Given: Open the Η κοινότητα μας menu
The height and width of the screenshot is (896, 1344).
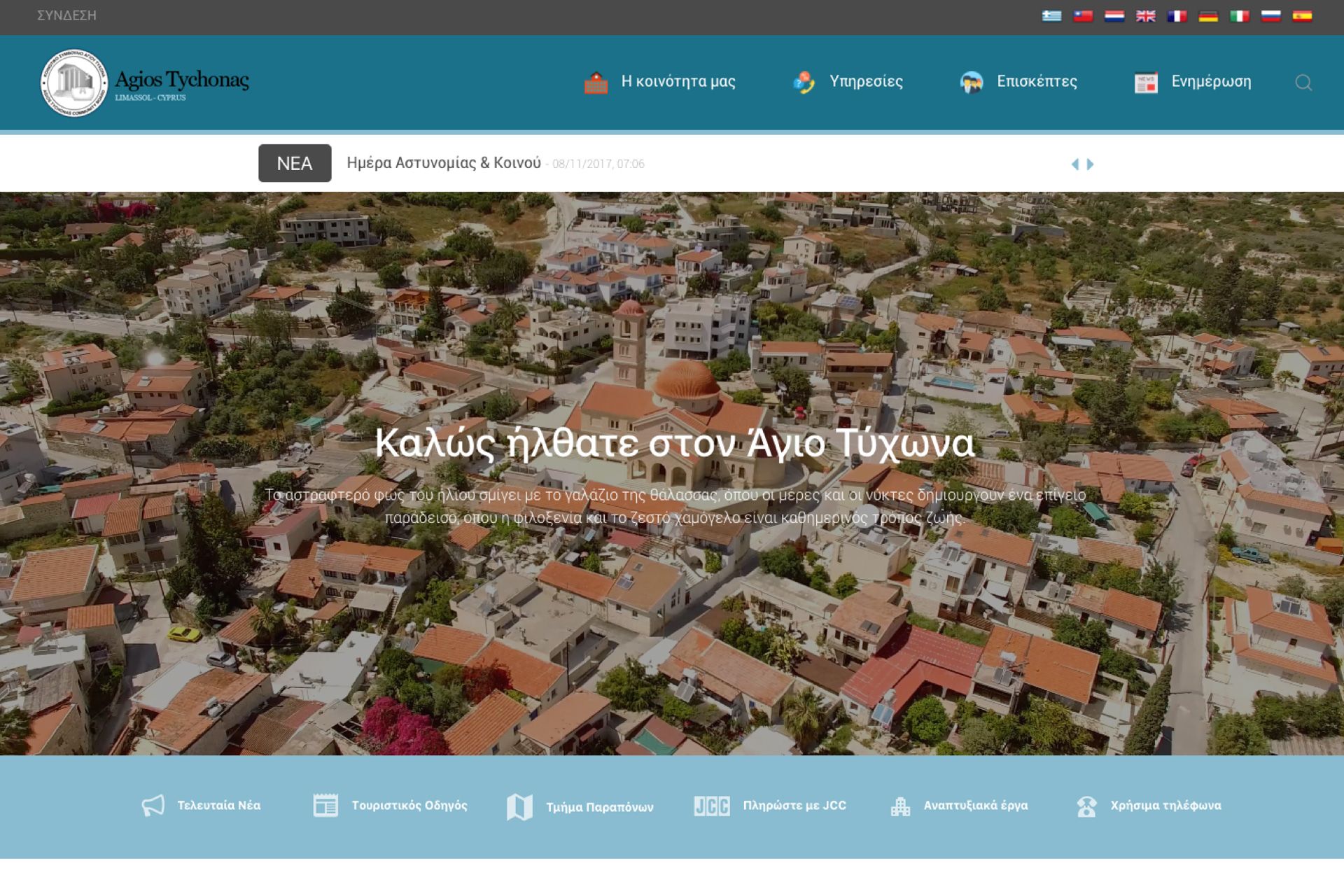Looking at the screenshot, I should pyautogui.click(x=678, y=82).
